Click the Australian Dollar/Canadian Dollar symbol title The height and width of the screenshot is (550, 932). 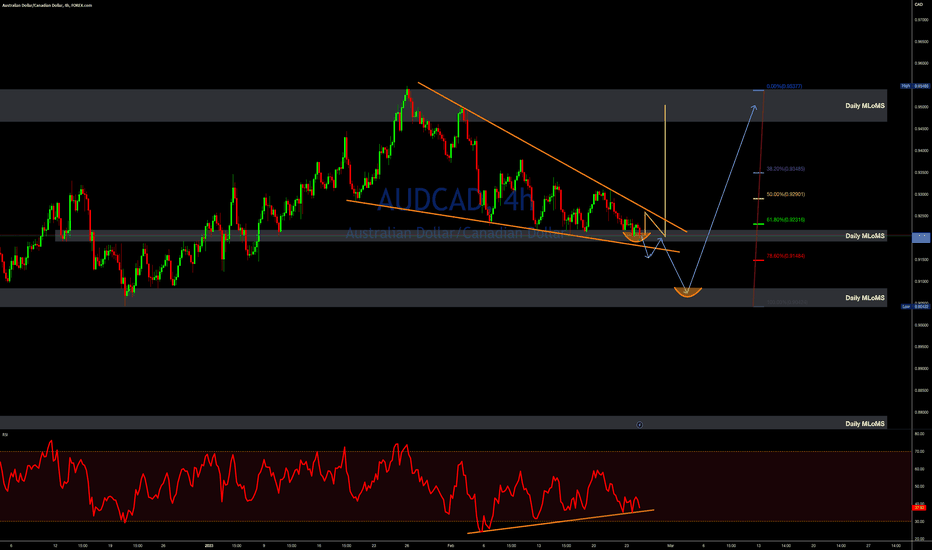(47, 5)
